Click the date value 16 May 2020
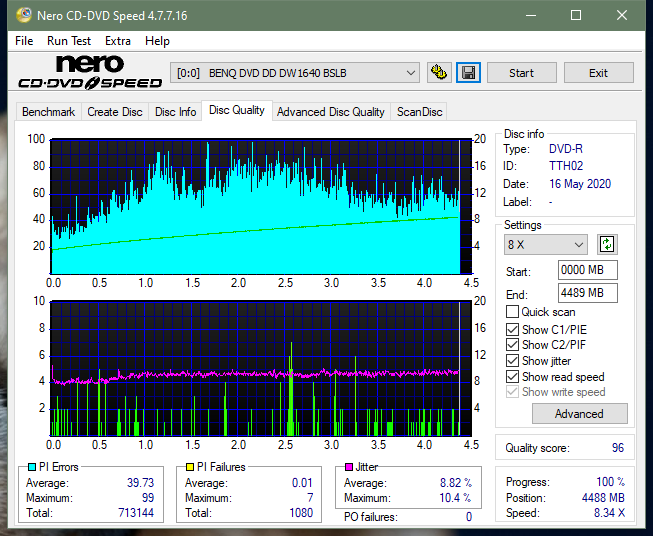653x536 pixels. pos(580,184)
